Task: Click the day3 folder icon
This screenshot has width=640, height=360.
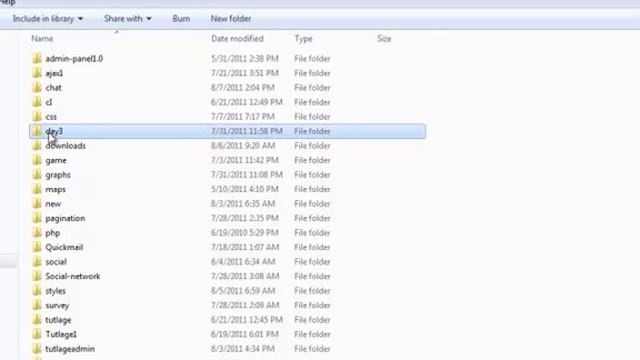Action: pos(37,131)
